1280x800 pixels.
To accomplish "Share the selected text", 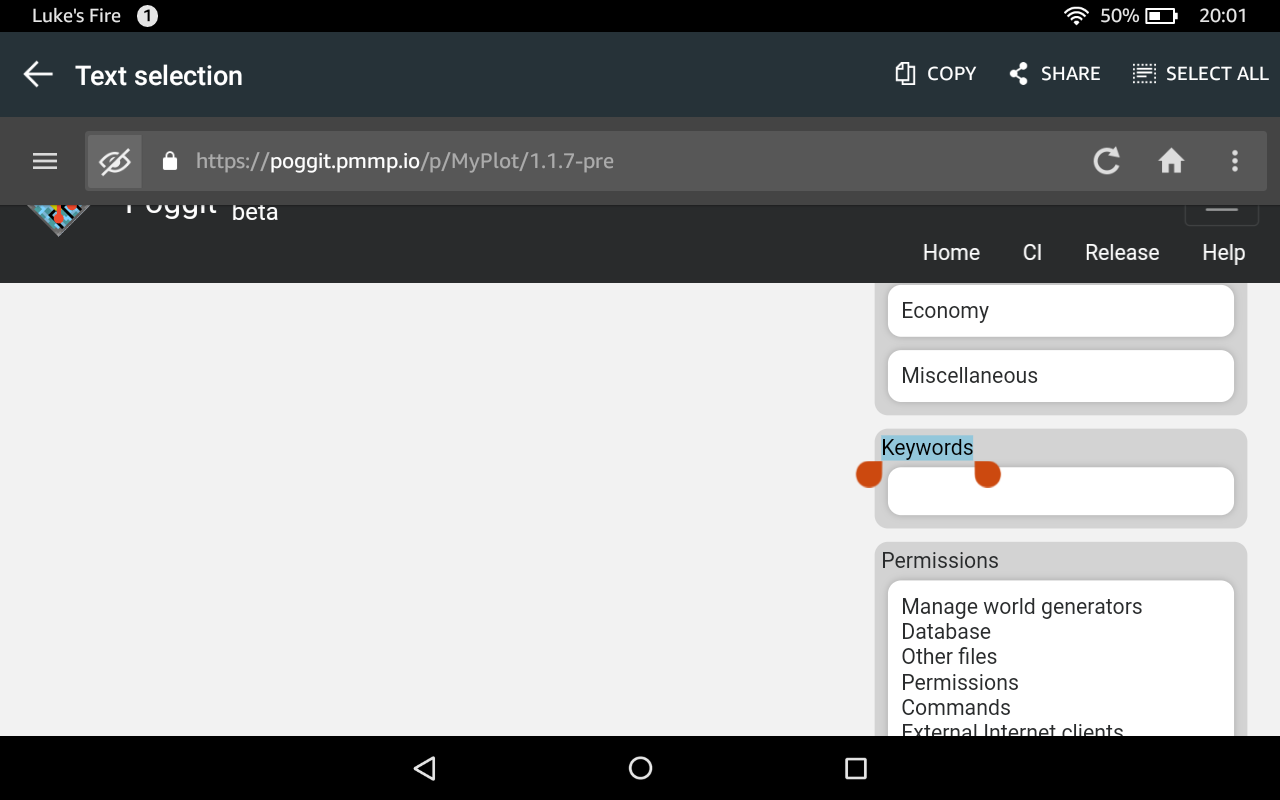I will coord(1054,74).
